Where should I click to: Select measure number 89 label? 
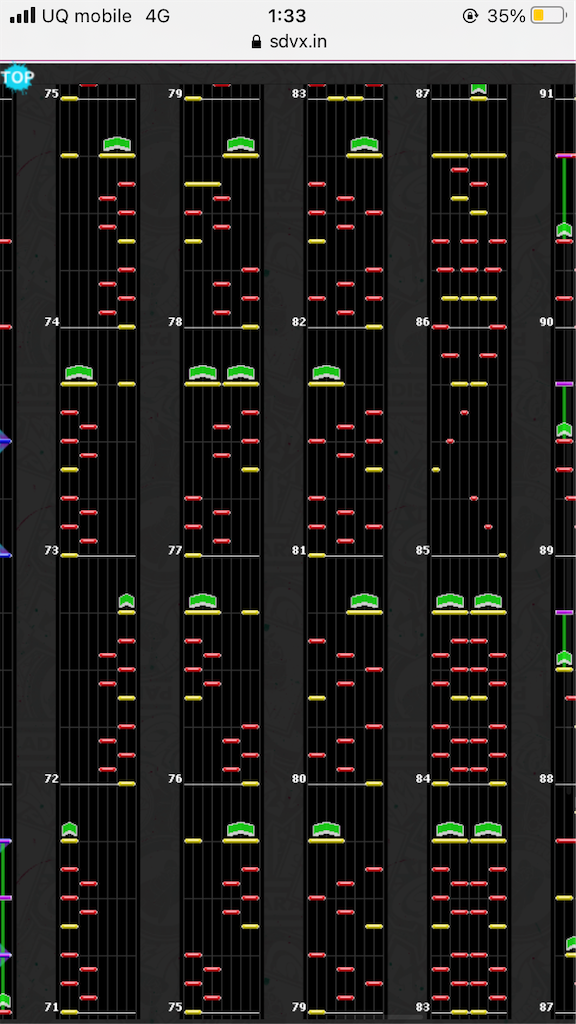click(547, 551)
